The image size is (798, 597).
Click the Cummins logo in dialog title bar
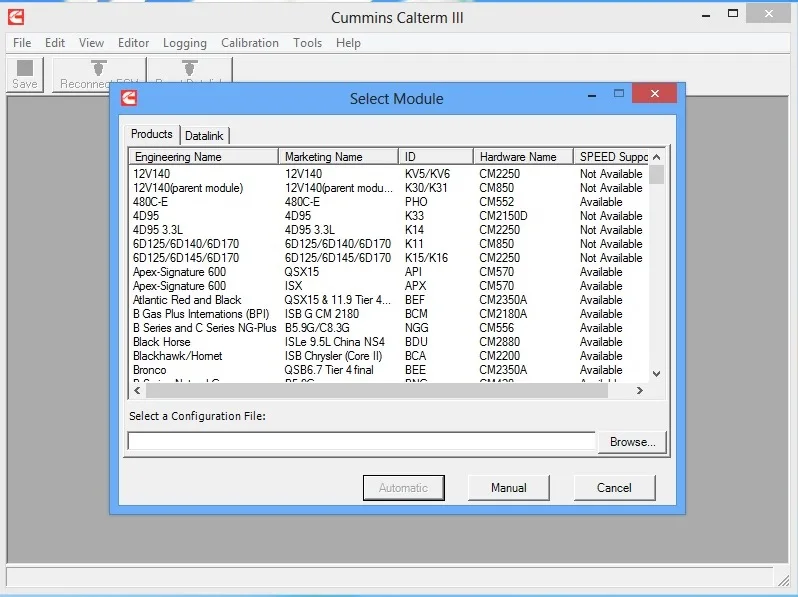(128, 98)
